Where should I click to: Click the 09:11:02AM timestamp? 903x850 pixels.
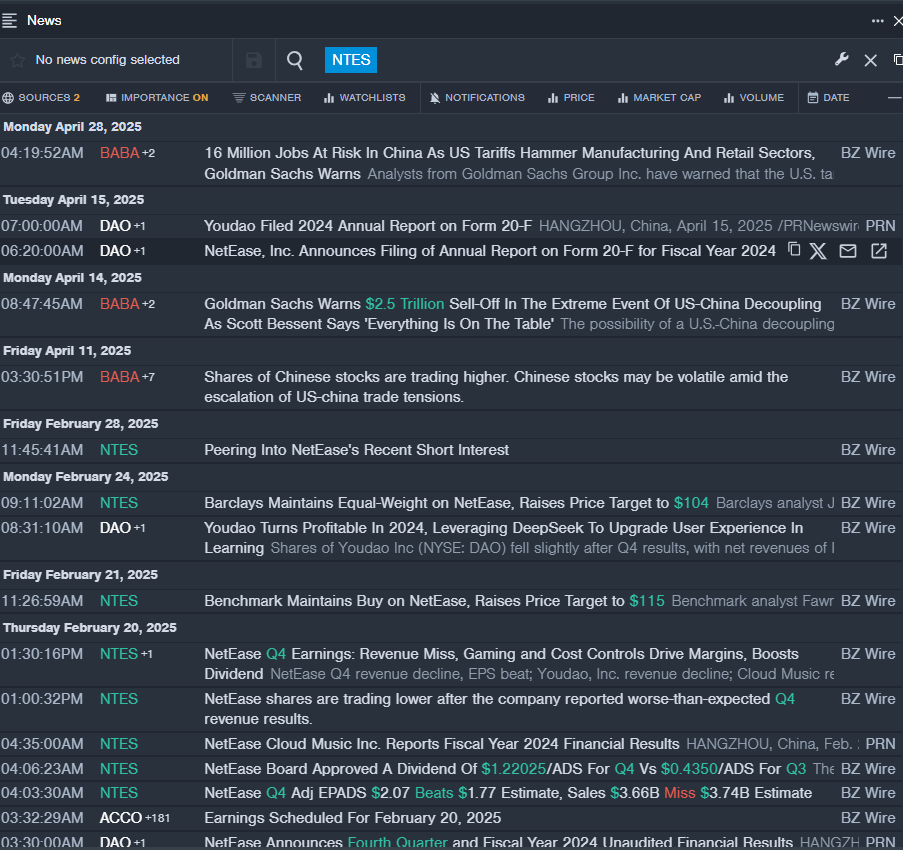[42, 503]
